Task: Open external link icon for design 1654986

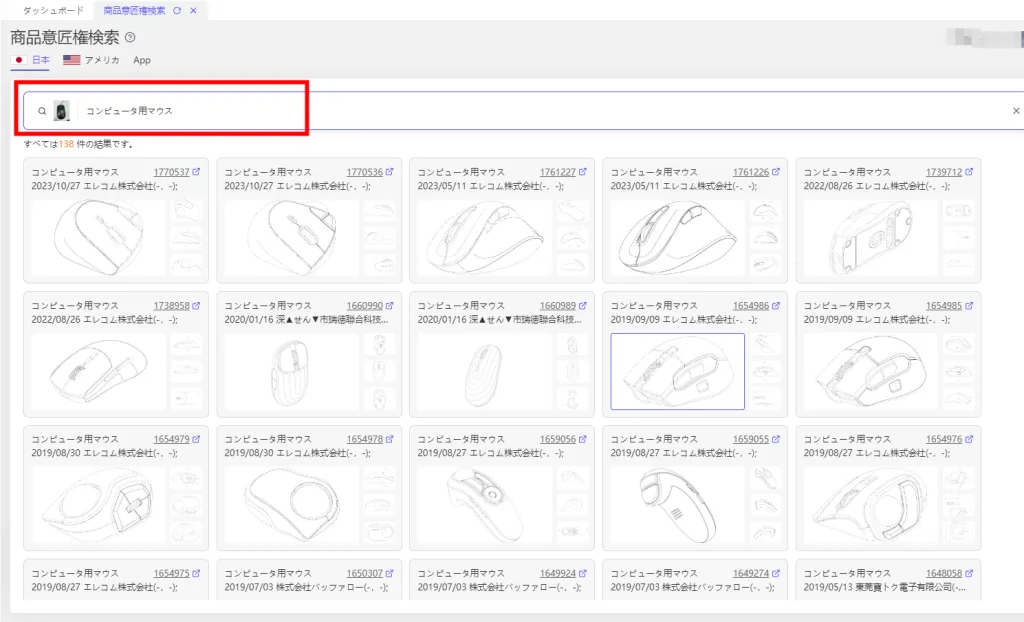Action: click(776, 305)
